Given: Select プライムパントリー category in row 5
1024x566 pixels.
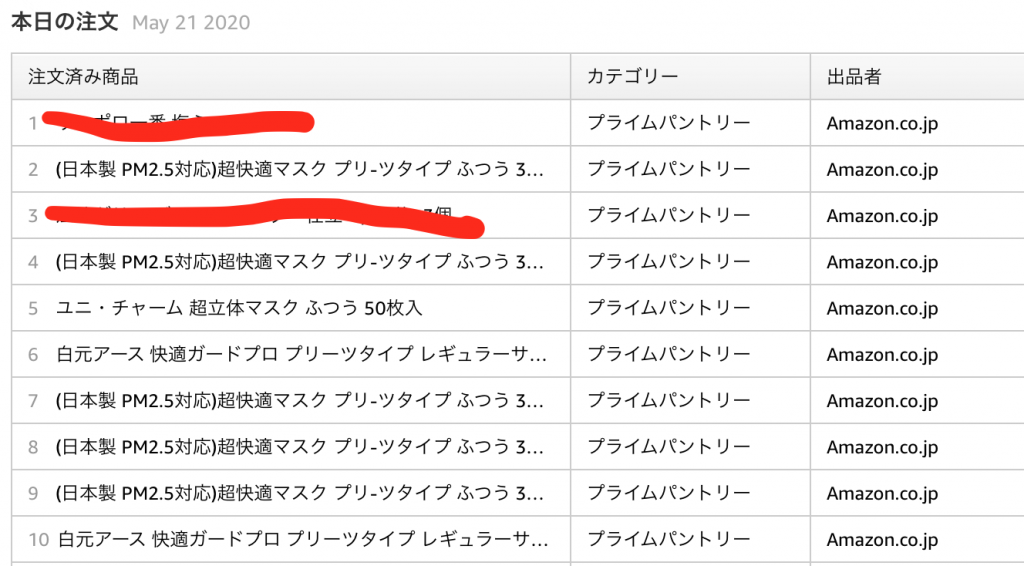Looking at the screenshot, I should (x=669, y=307).
